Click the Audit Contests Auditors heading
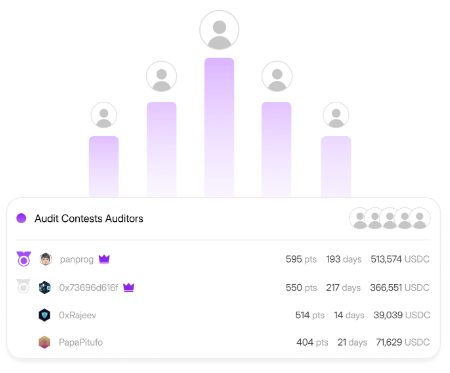The image size is (450, 373). click(89, 219)
